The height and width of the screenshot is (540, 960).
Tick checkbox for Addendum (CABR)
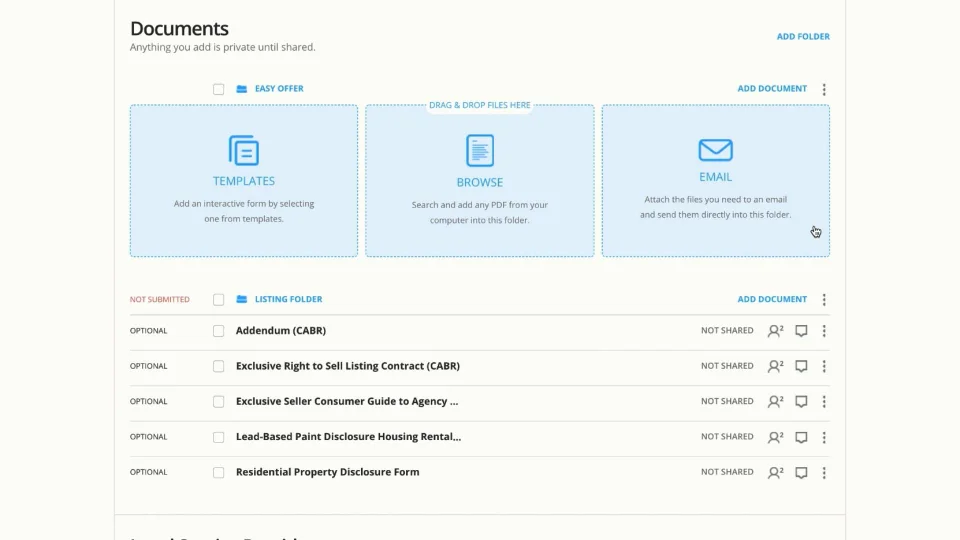click(219, 331)
